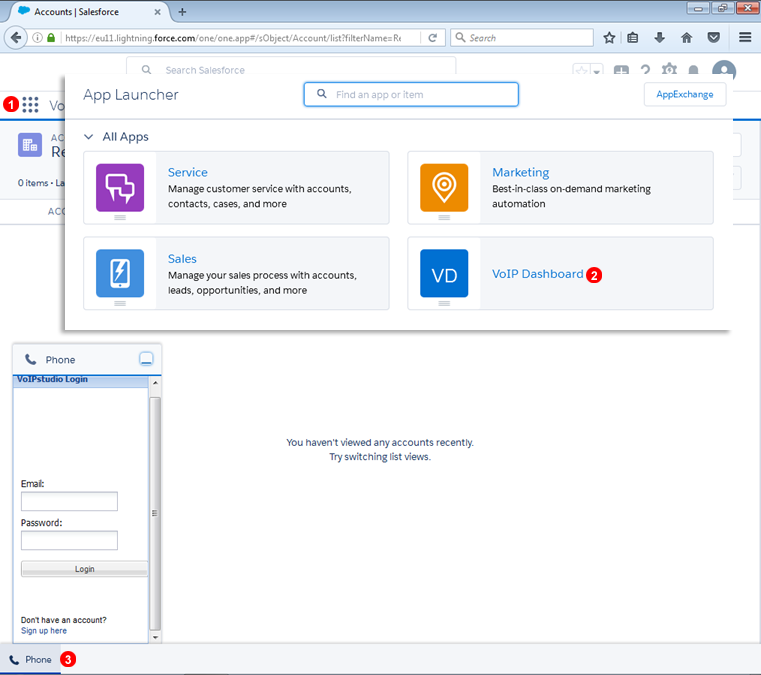Open Salesforce notifications bell
This screenshot has height=675, width=761.
click(x=694, y=70)
